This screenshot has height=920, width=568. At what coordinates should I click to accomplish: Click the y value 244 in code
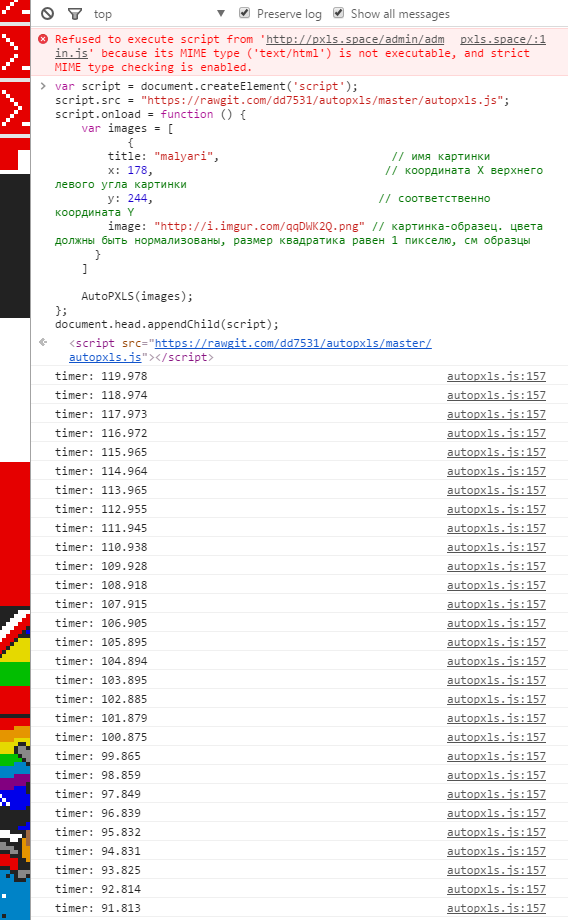coord(137,198)
